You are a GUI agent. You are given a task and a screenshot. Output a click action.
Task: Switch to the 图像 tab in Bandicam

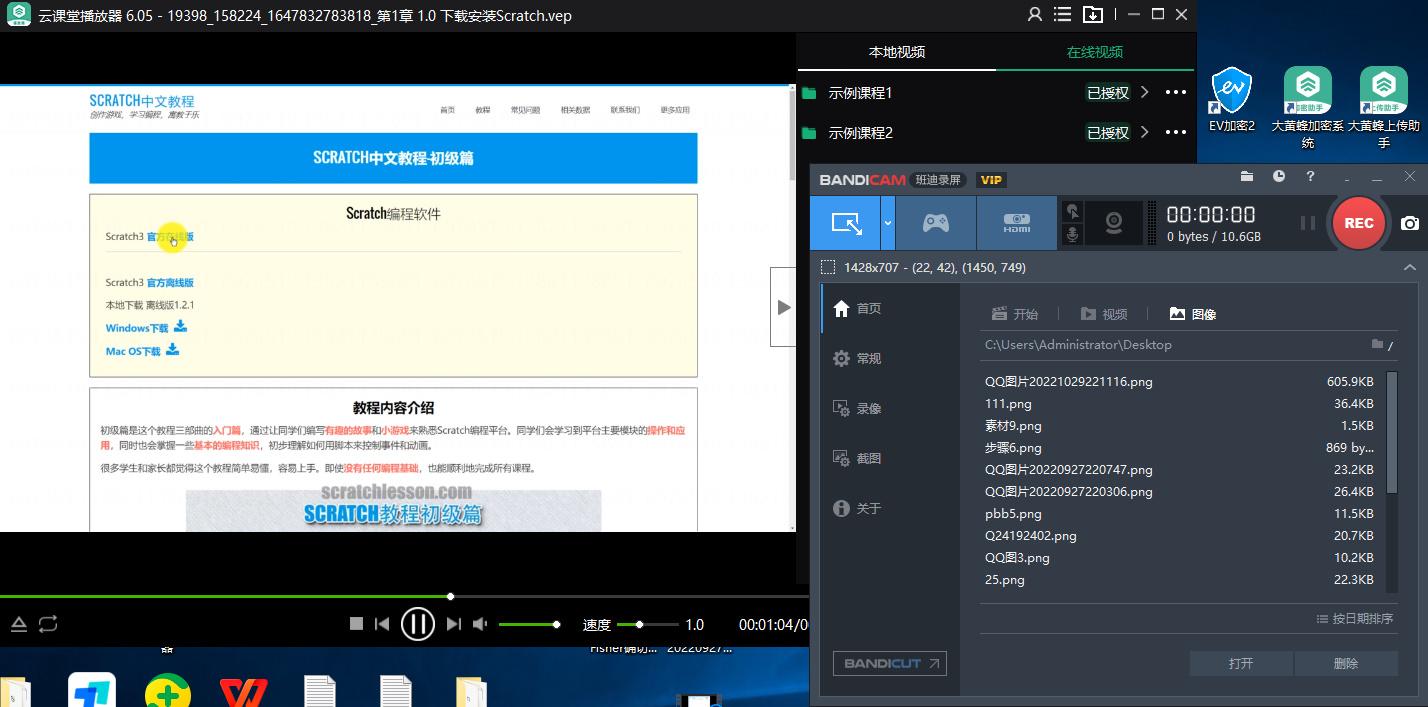(x=1192, y=314)
